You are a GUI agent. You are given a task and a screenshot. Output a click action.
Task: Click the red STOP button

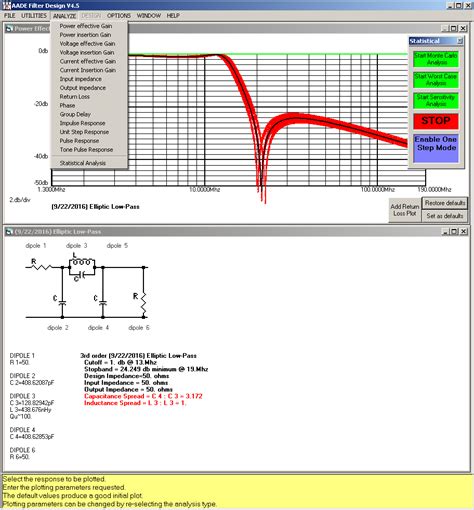(436, 121)
